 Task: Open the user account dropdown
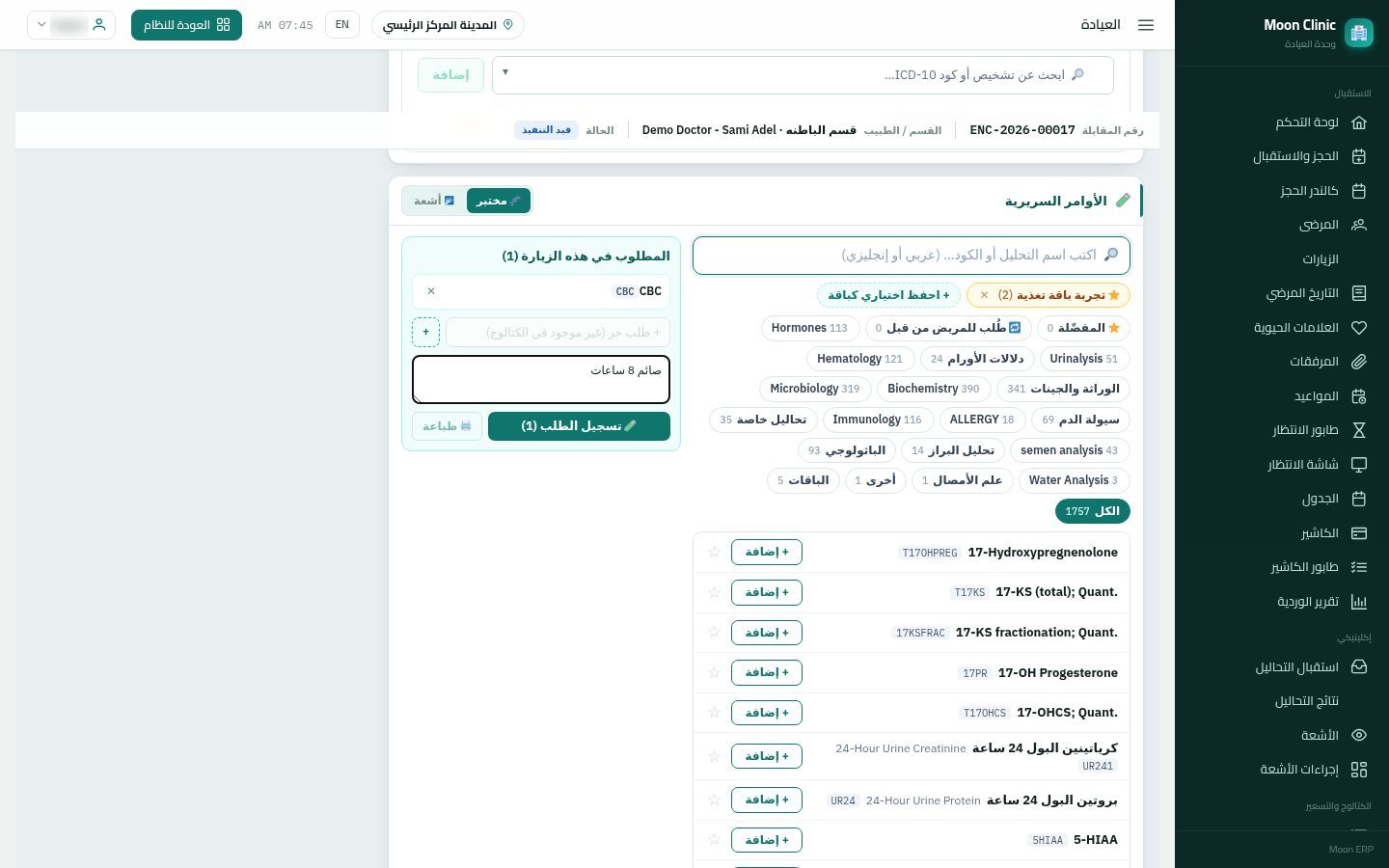71,25
